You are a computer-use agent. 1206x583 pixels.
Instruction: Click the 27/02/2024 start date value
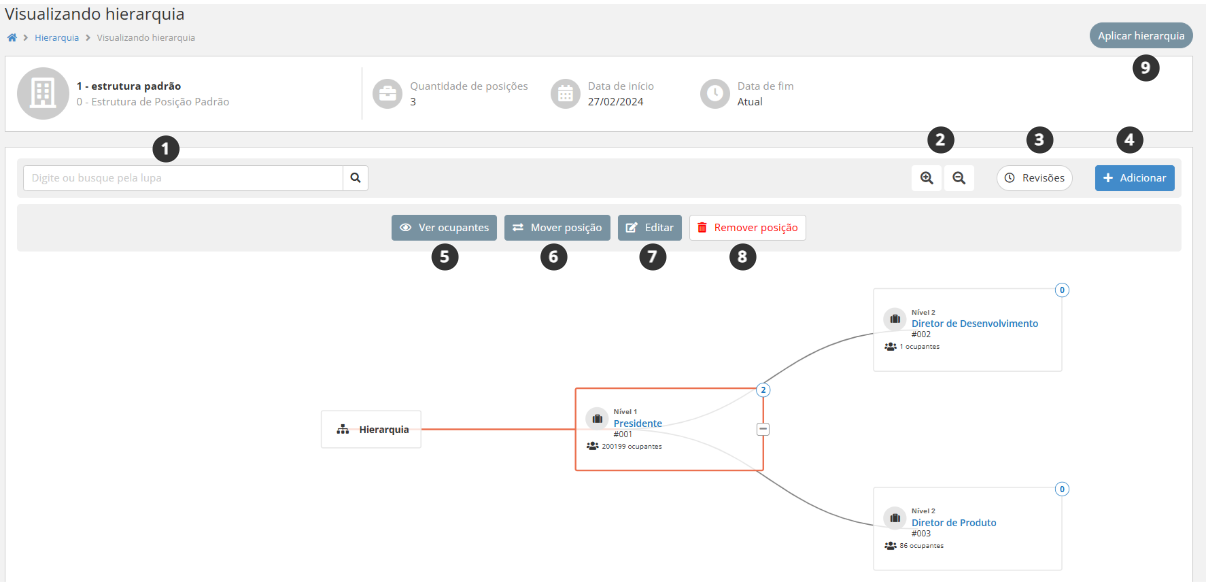(x=615, y=102)
